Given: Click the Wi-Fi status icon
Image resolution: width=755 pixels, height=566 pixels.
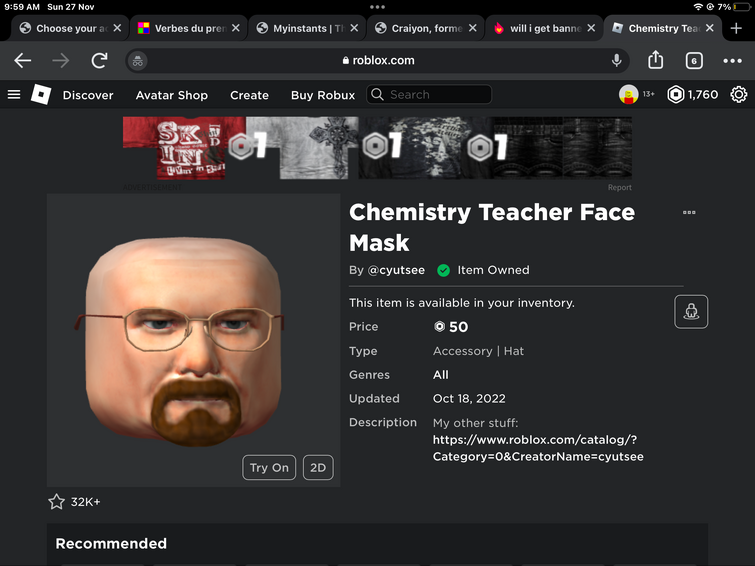Looking at the screenshot, I should [698, 7].
